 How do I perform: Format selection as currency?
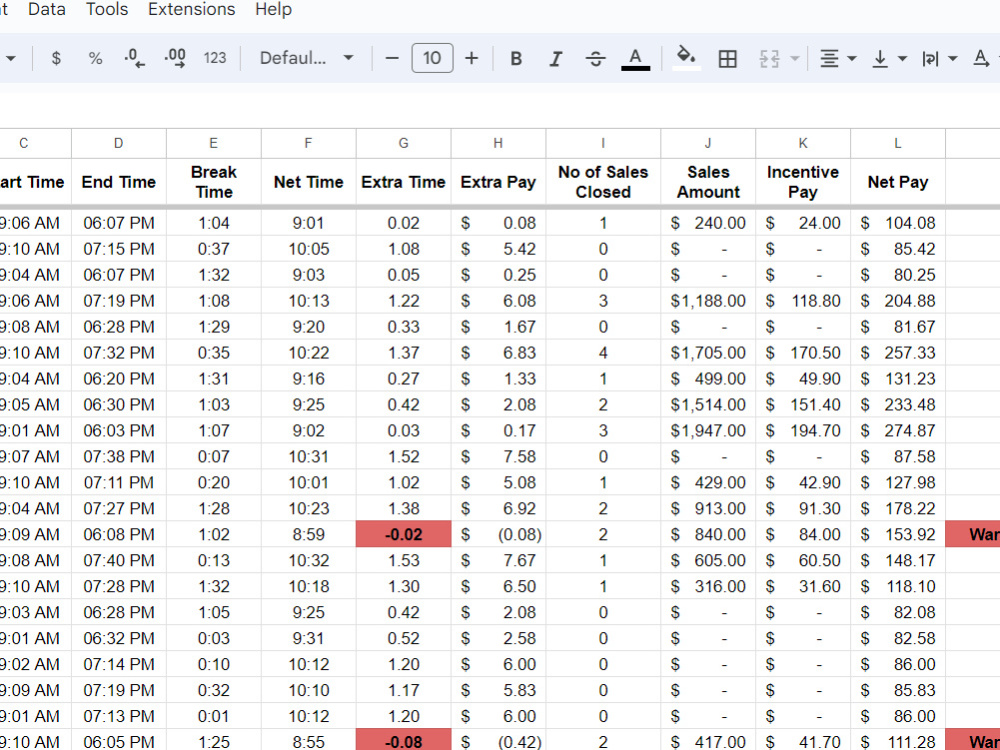tap(55, 58)
